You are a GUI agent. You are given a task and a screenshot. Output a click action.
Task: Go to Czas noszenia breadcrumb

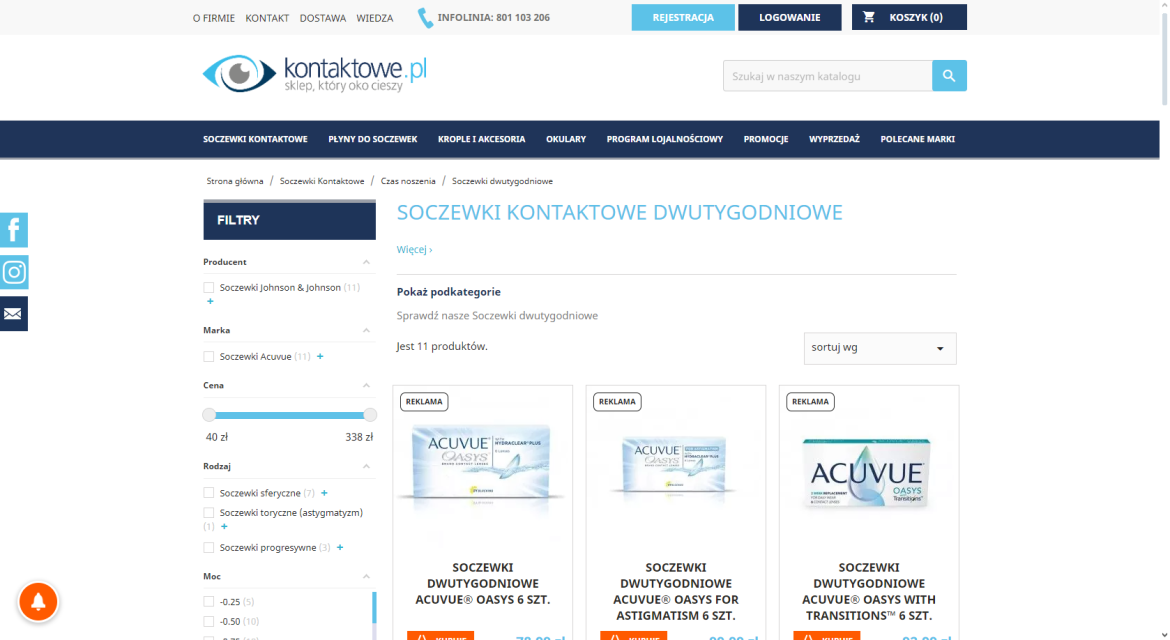(x=408, y=181)
